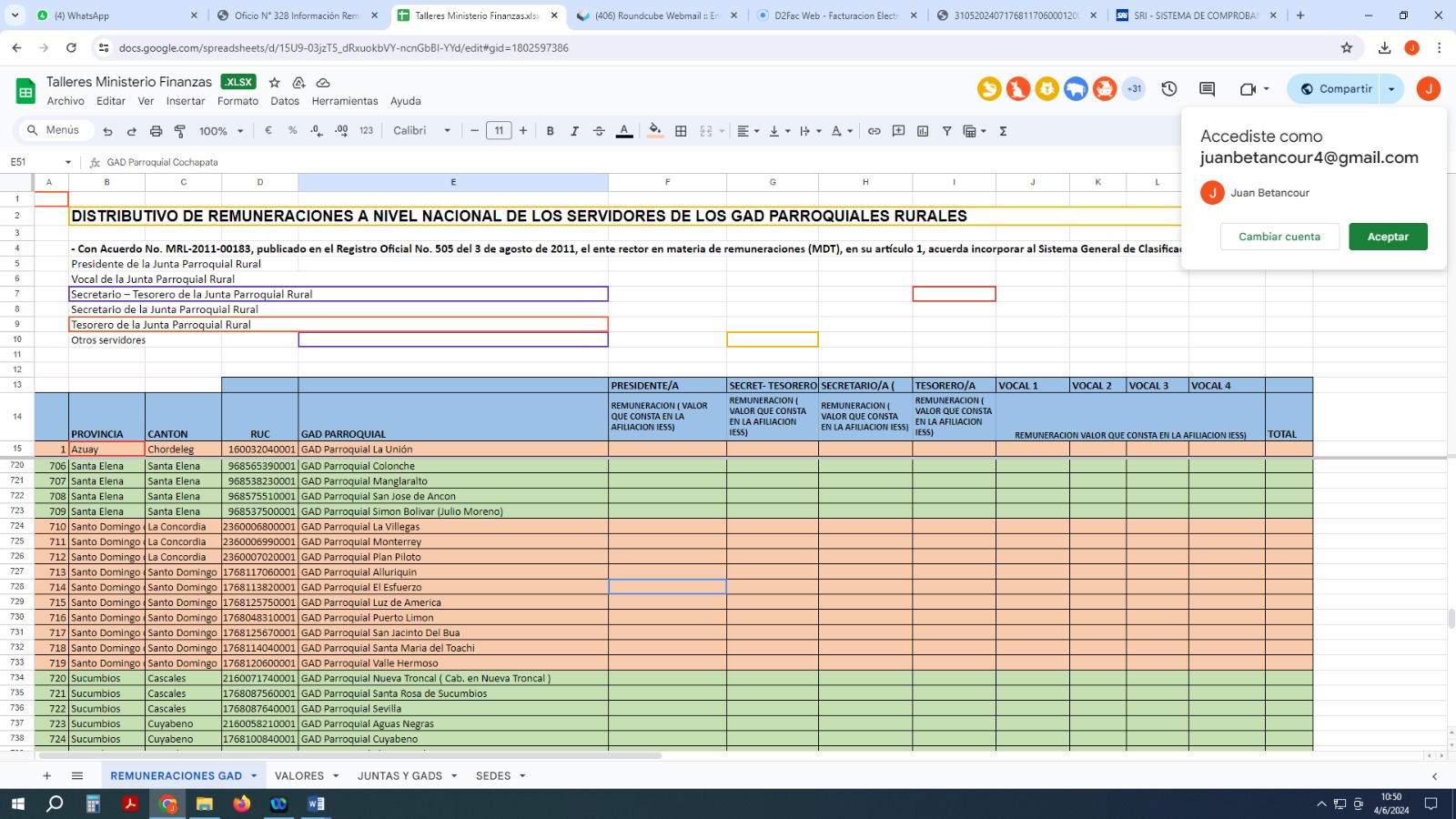Image resolution: width=1456 pixels, height=819 pixels.
Task: Toggle italic formatting
Action: 574,131
